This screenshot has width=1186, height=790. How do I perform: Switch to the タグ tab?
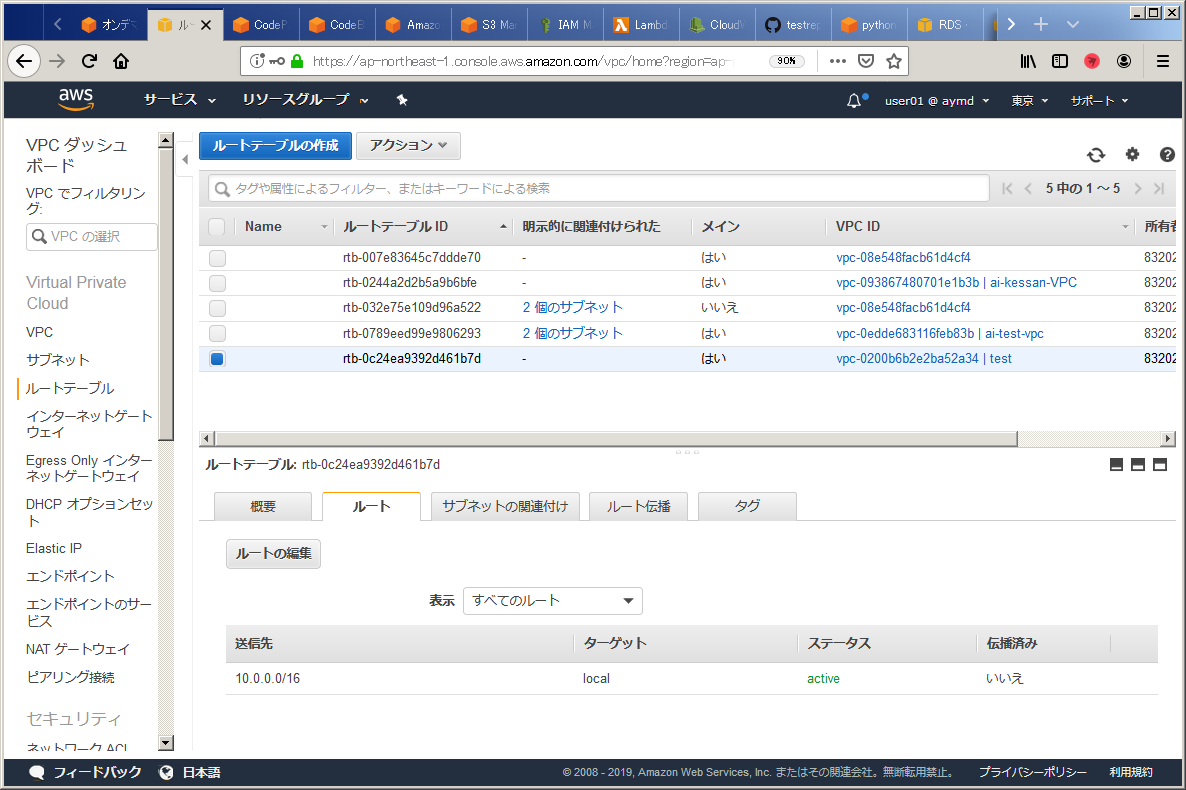pos(747,506)
